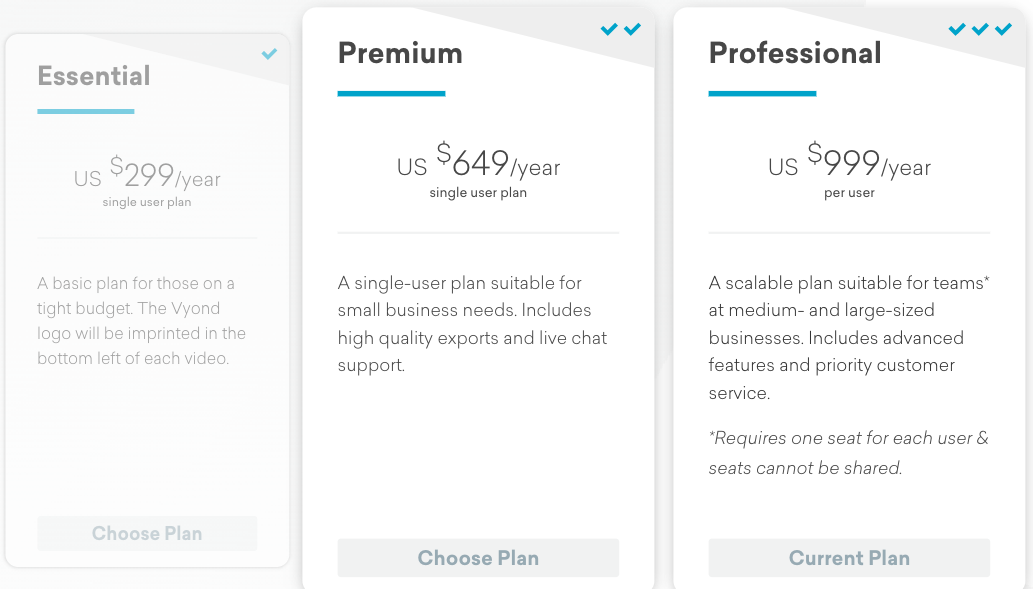
Task: Click the Essential plan description text
Action: click(142, 321)
